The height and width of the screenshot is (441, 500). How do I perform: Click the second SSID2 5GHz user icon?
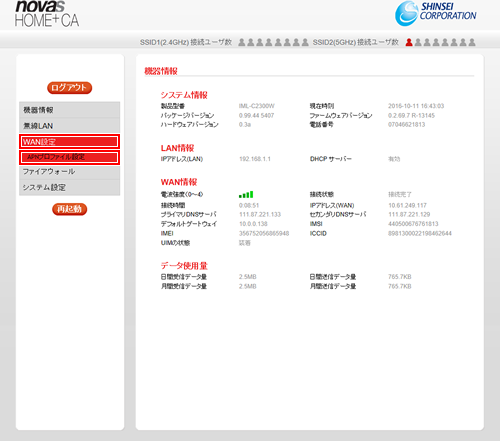(x=418, y=42)
